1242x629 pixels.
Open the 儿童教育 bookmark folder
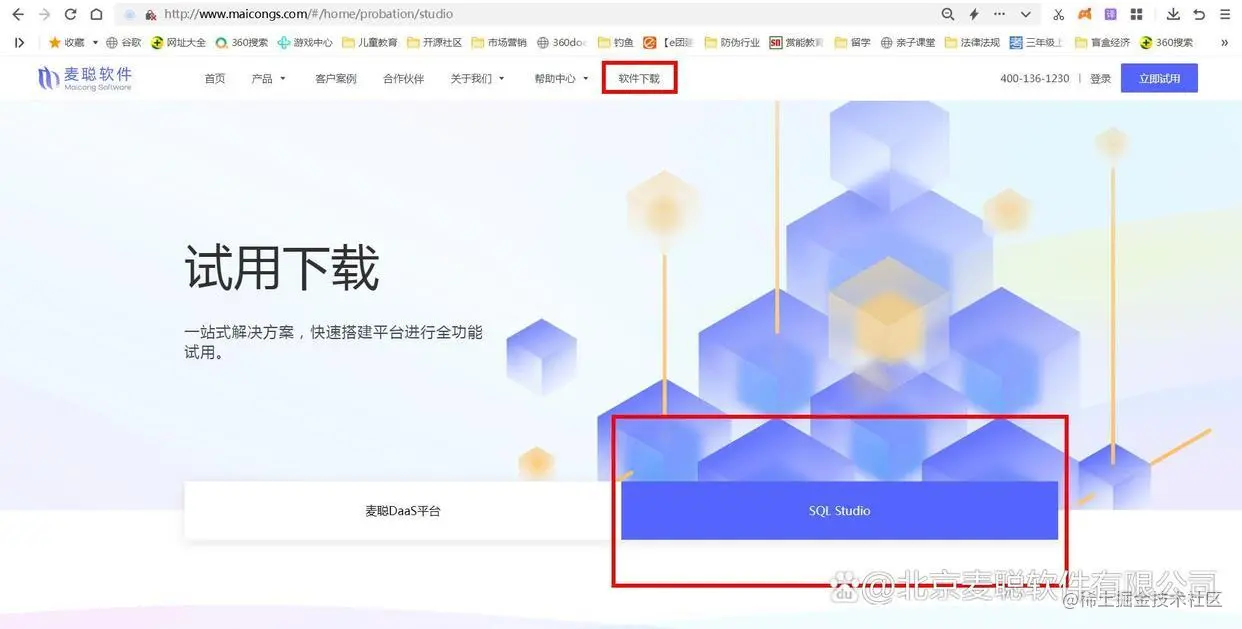[x=370, y=42]
